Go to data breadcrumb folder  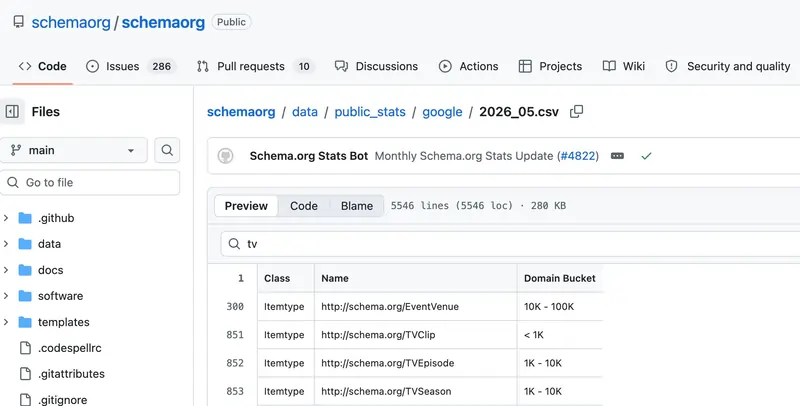tap(305, 112)
